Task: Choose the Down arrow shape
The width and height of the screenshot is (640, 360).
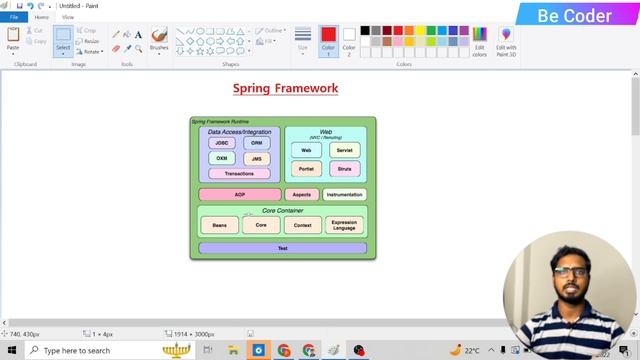Action: pos(180,51)
